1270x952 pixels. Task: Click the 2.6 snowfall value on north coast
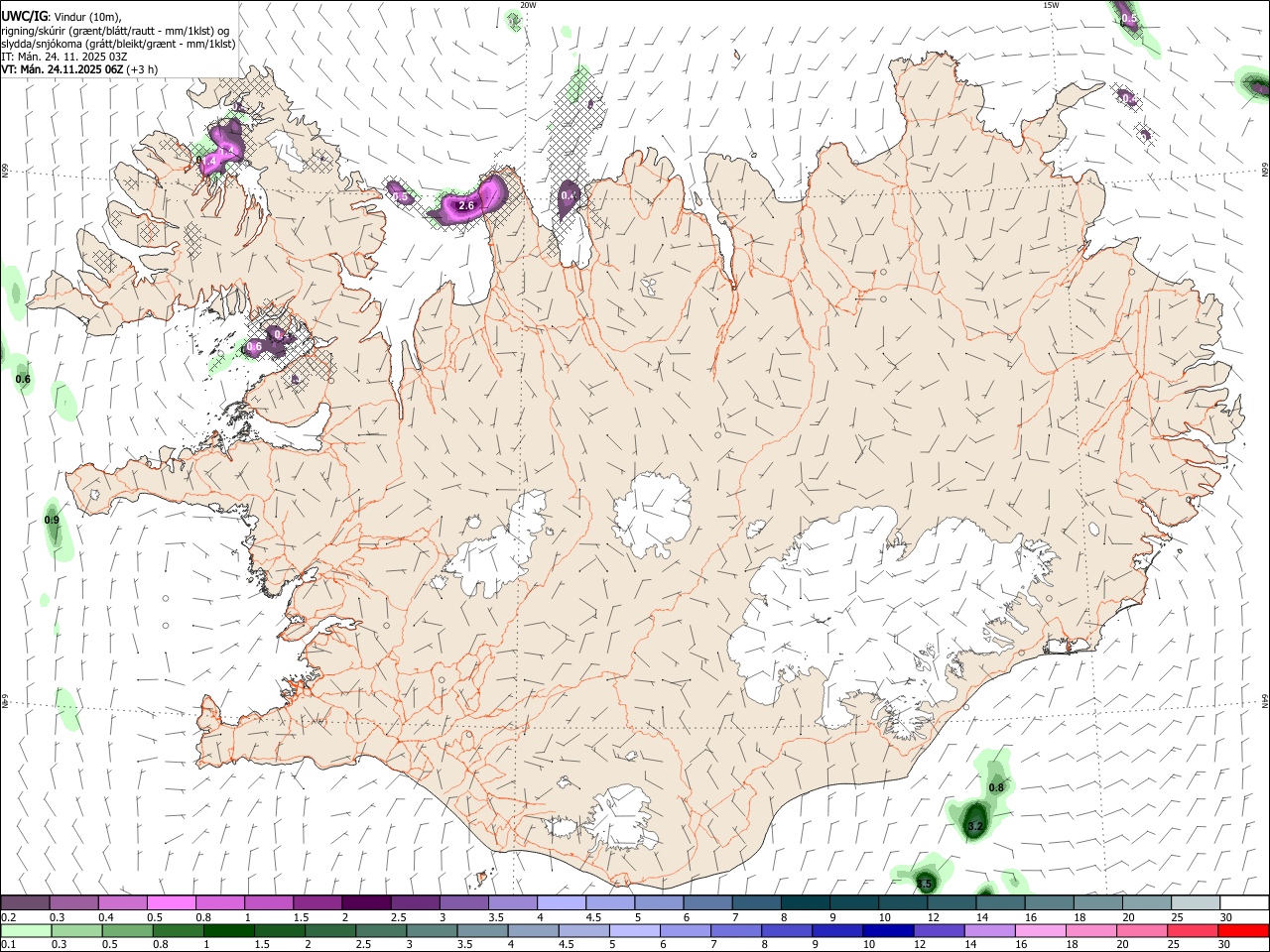click(x=465, y=205)
